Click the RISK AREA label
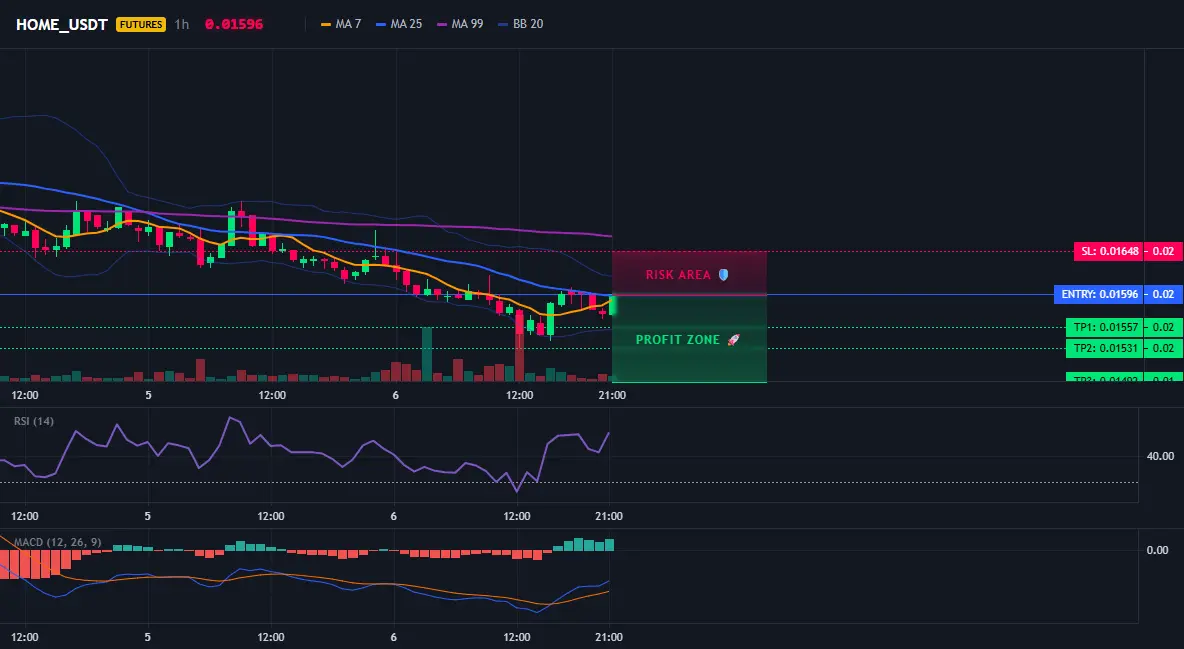This screenshot has height=649, width=1184. click(x=678, y=275)
